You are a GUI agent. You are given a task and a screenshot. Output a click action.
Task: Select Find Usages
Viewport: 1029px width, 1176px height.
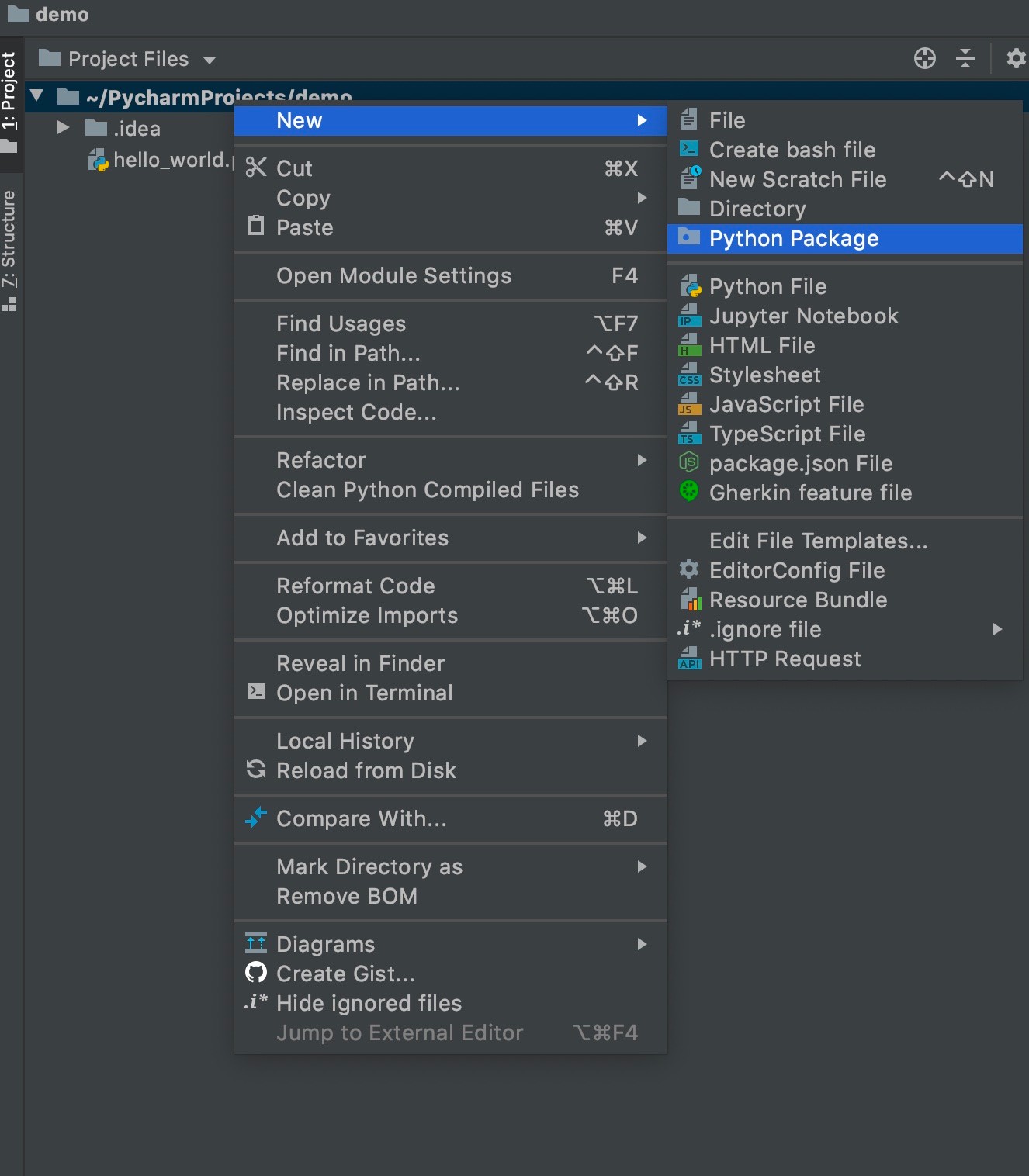pyautogui.click(x=451, y=323)
